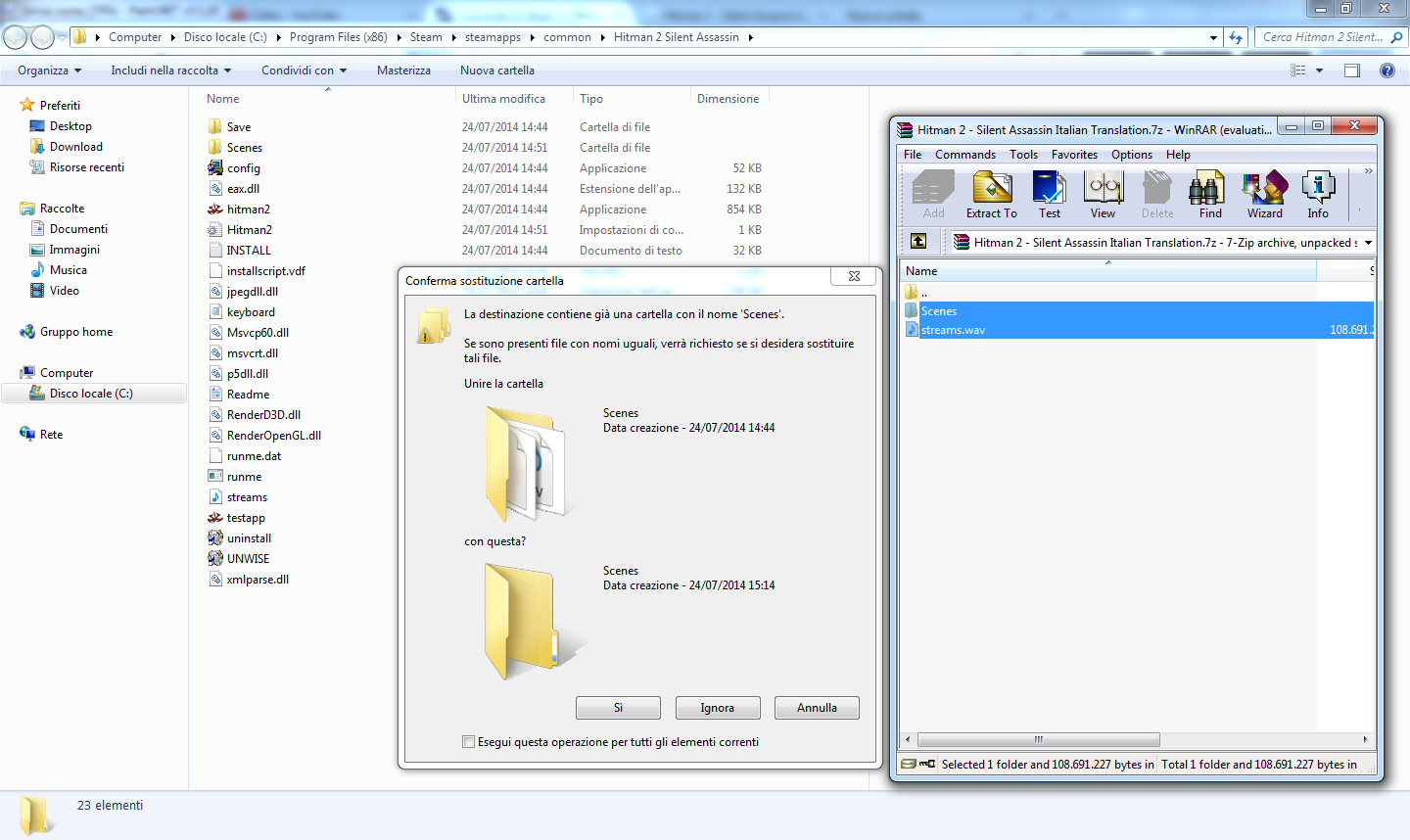This screenshot has height=840, width=1410.
Task: Open the Organizza dropdown menu
Action: pos(49,70)
